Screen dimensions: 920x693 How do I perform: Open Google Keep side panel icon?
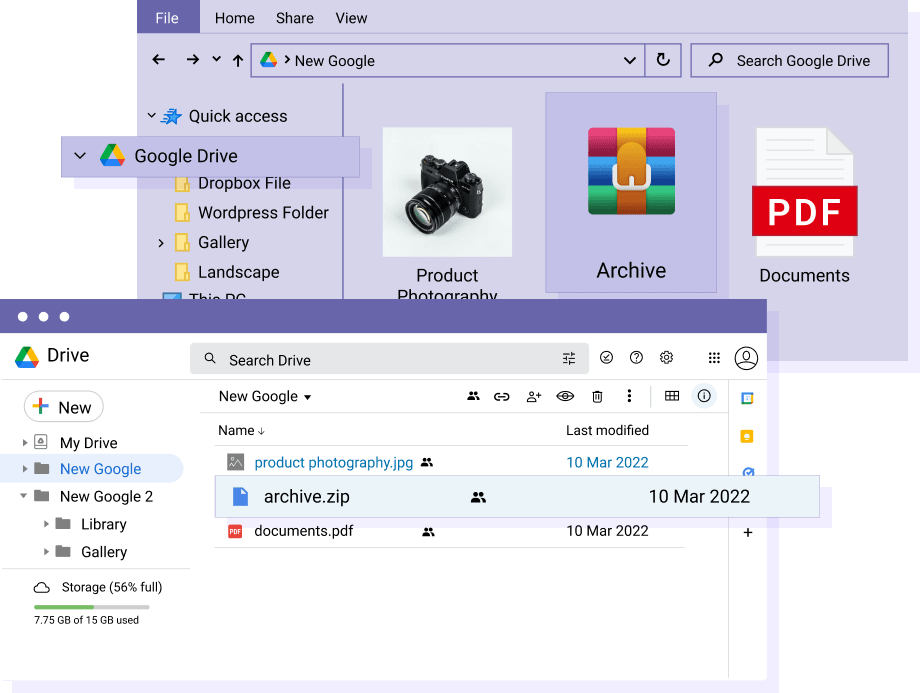[x=747, y=437]
